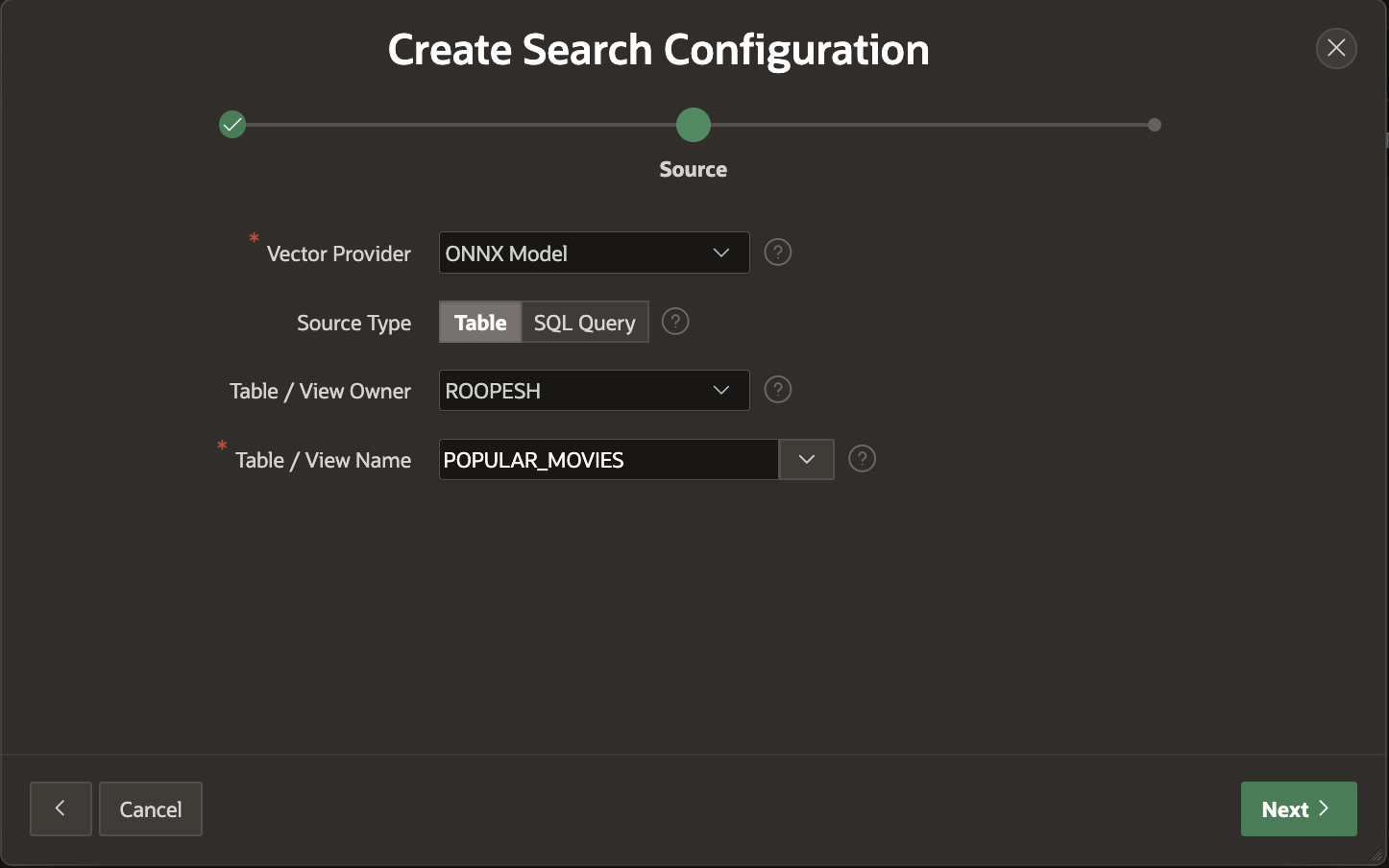Viewport: 1389px width, 868px height.
Task: Go back using the previous arrow button
Action: tap(61, 808)
